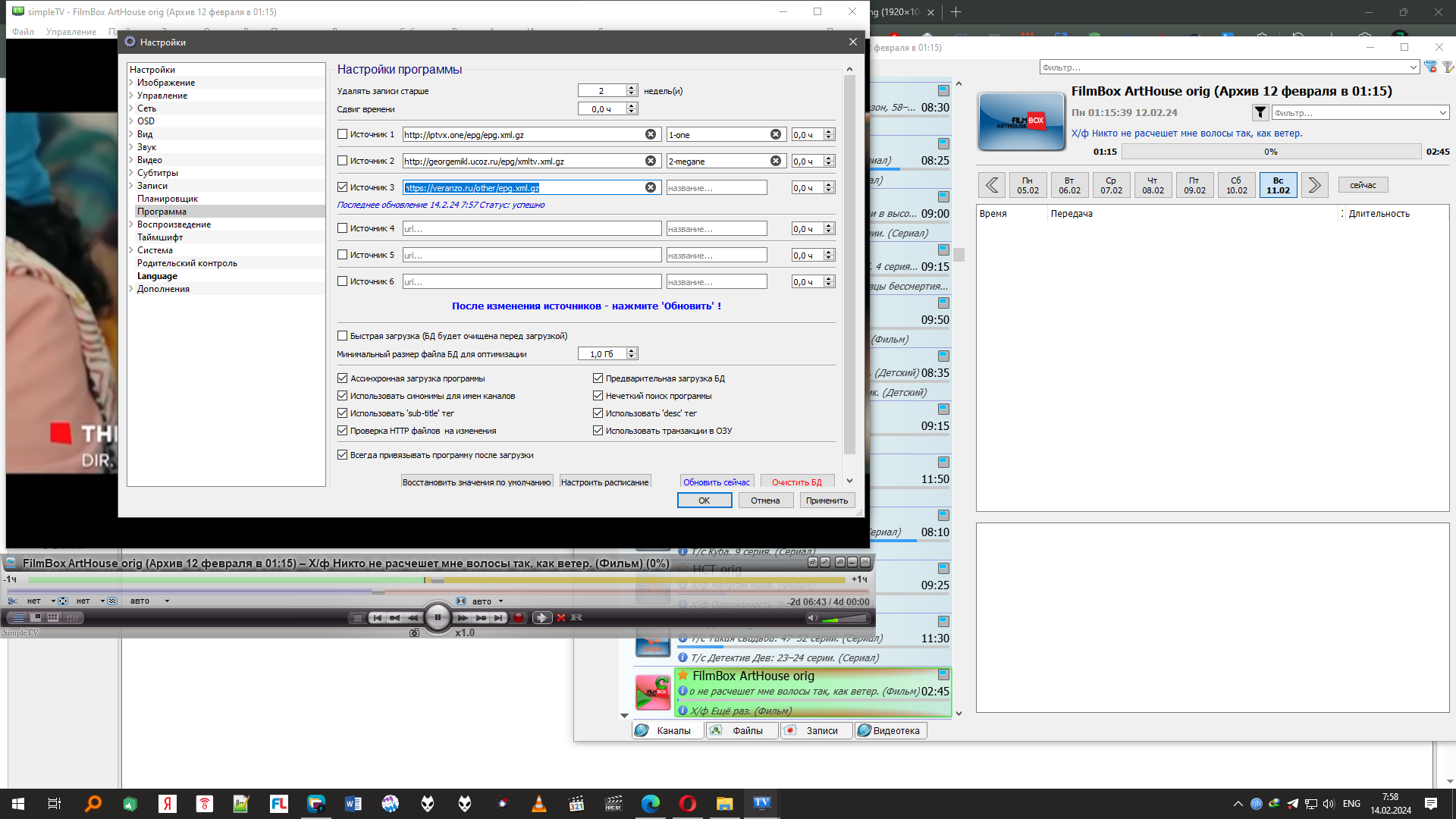Screen dimensions: 1456x819
Task: Open playlist view icon in control bar
Action: pos(18,618)
